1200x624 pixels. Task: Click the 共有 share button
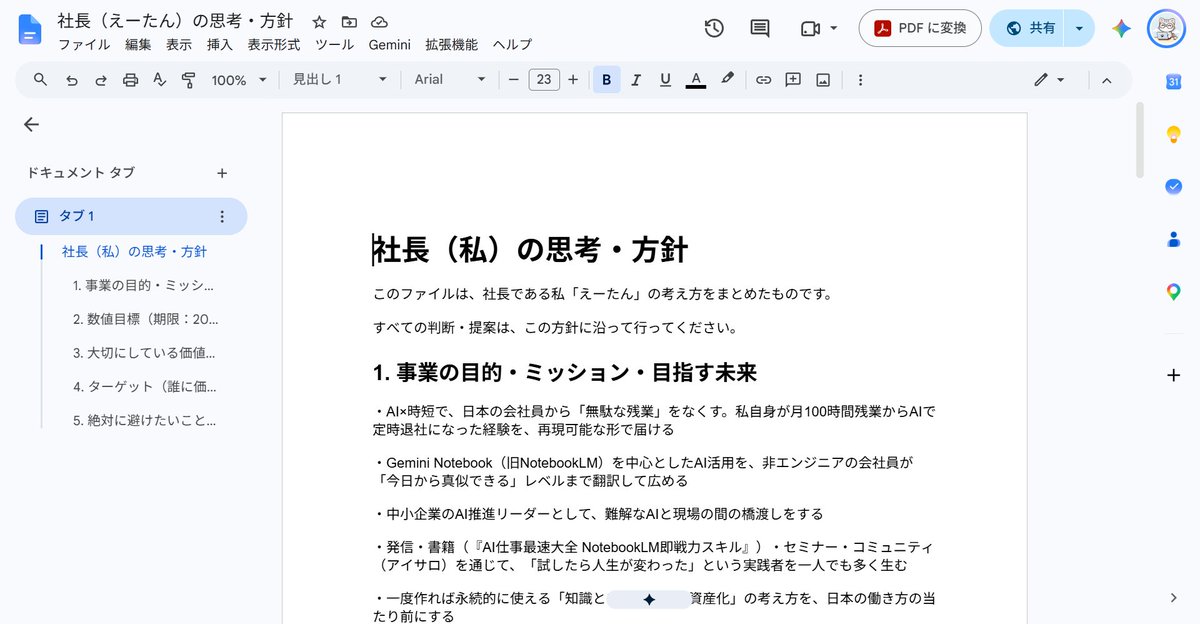point(1028,28)
